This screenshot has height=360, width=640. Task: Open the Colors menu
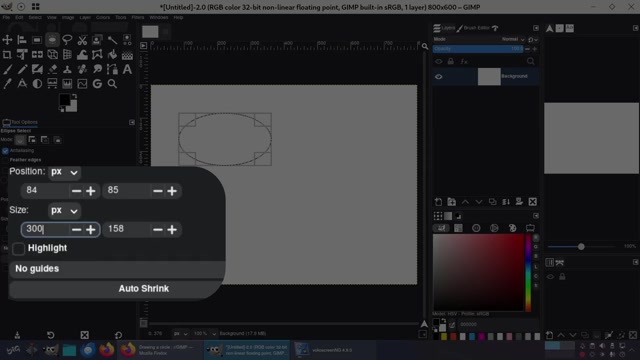(x=103, y=18)
